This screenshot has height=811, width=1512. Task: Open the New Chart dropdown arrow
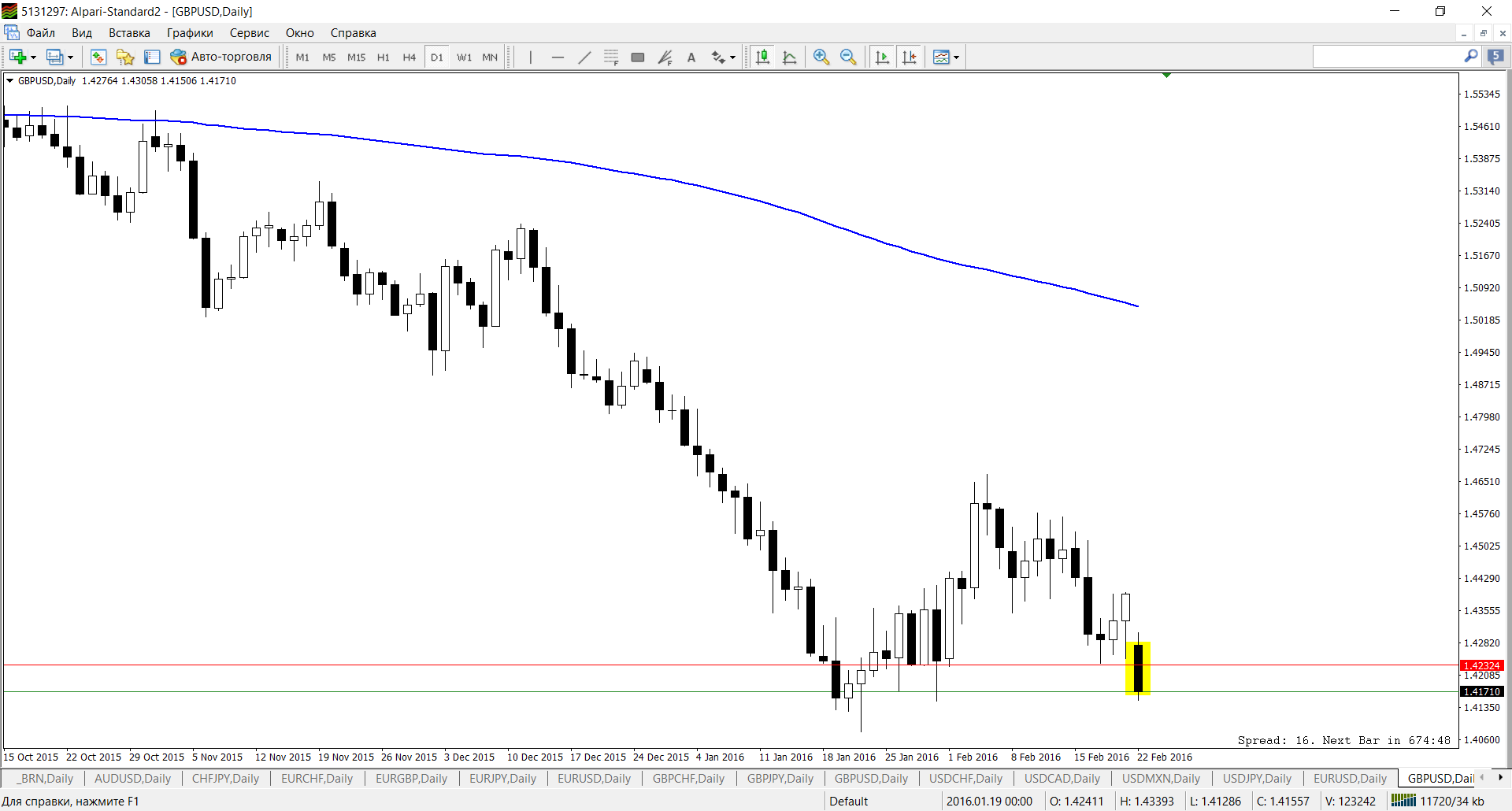(33, 57)
